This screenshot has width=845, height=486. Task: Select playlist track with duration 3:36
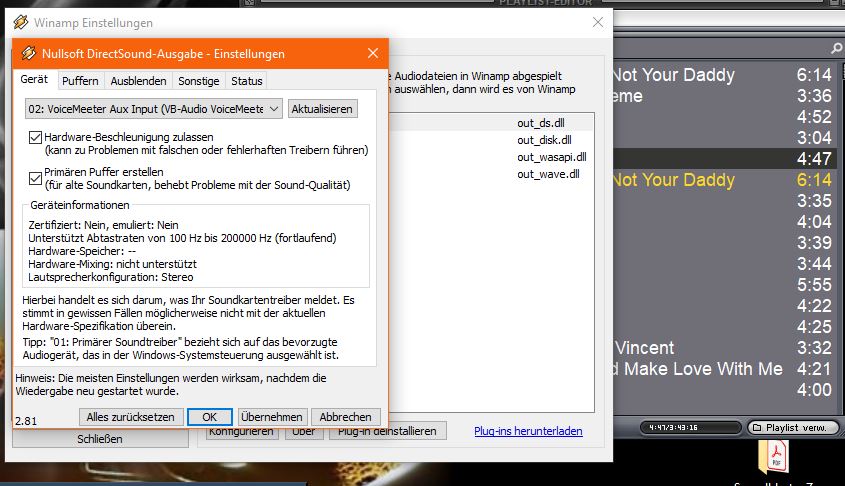coord(725,95)
